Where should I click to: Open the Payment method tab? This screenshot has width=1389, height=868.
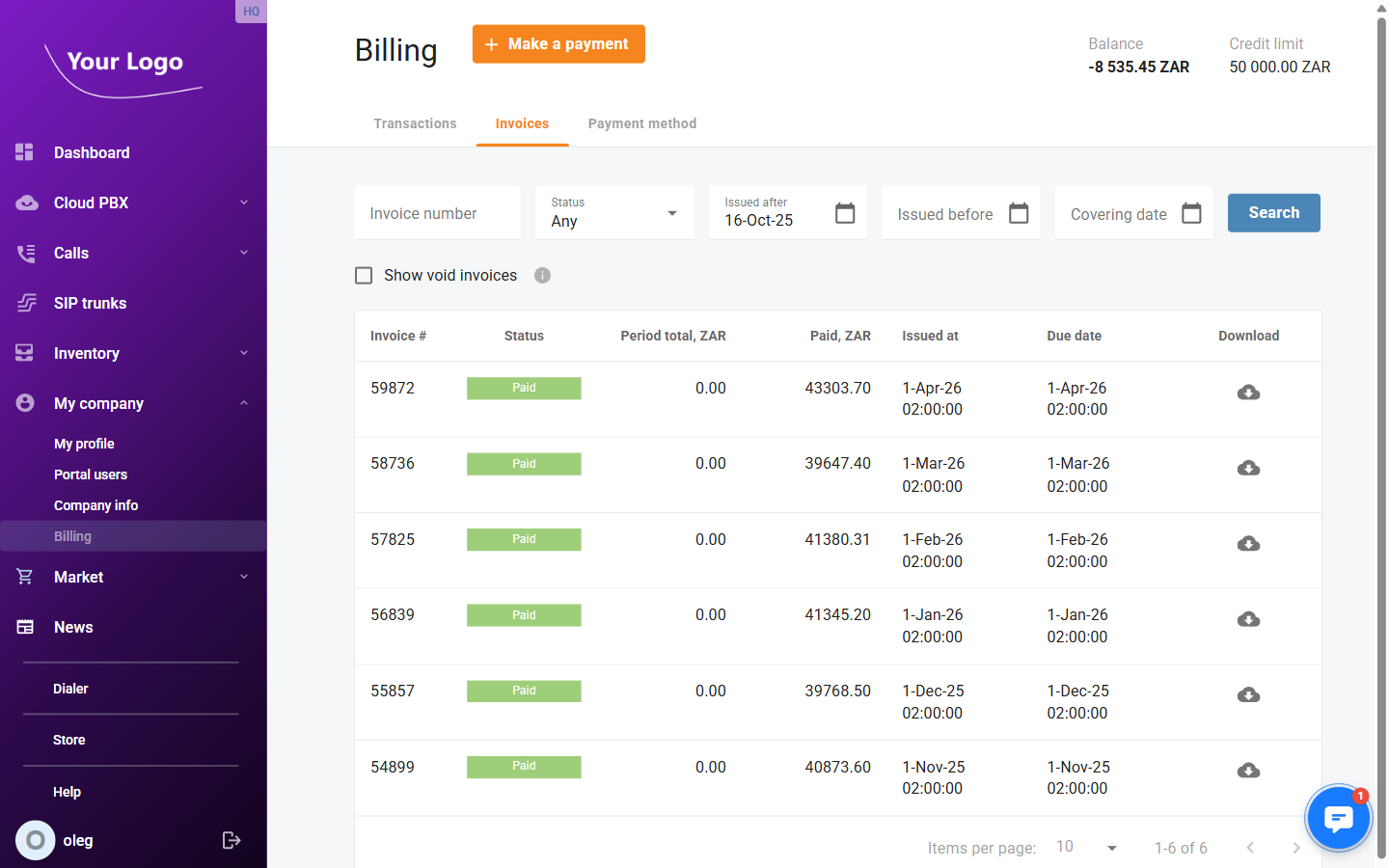641,123
